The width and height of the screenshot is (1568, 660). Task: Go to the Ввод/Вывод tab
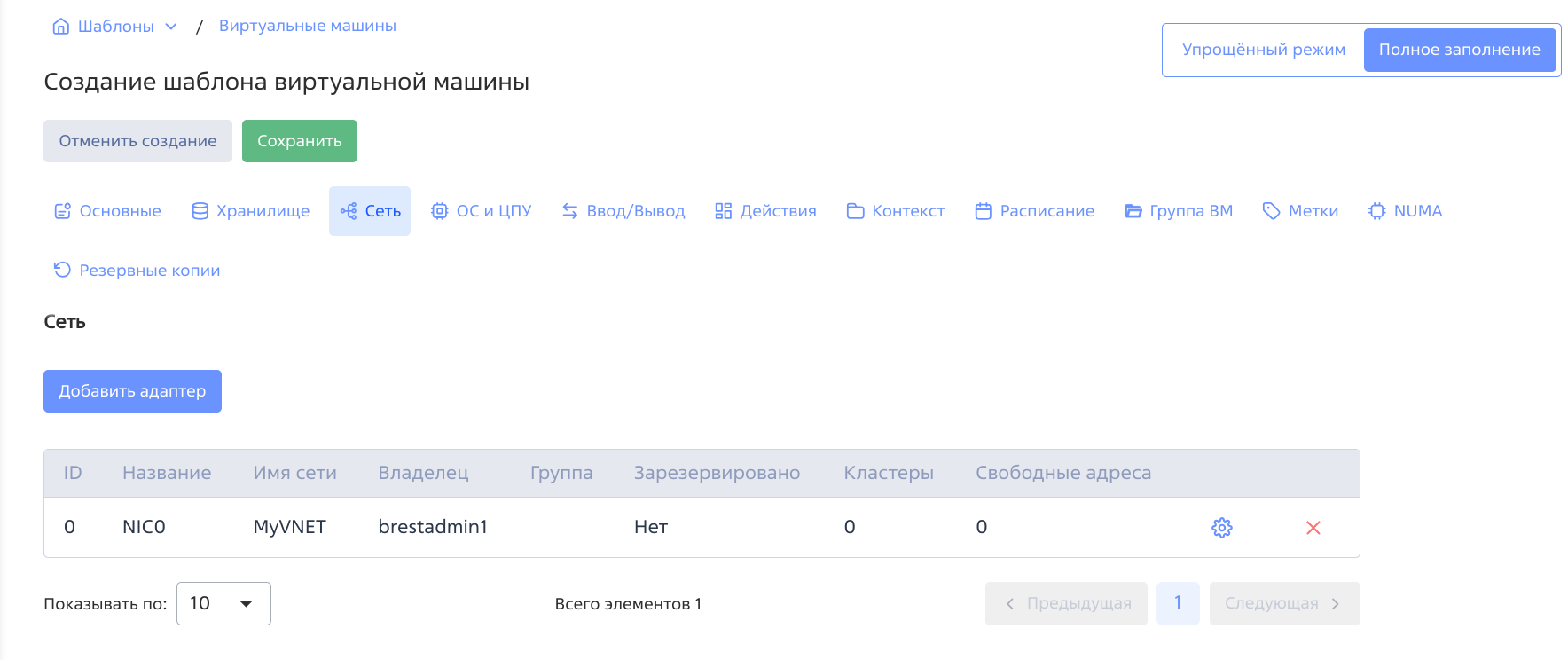(623, 211)
